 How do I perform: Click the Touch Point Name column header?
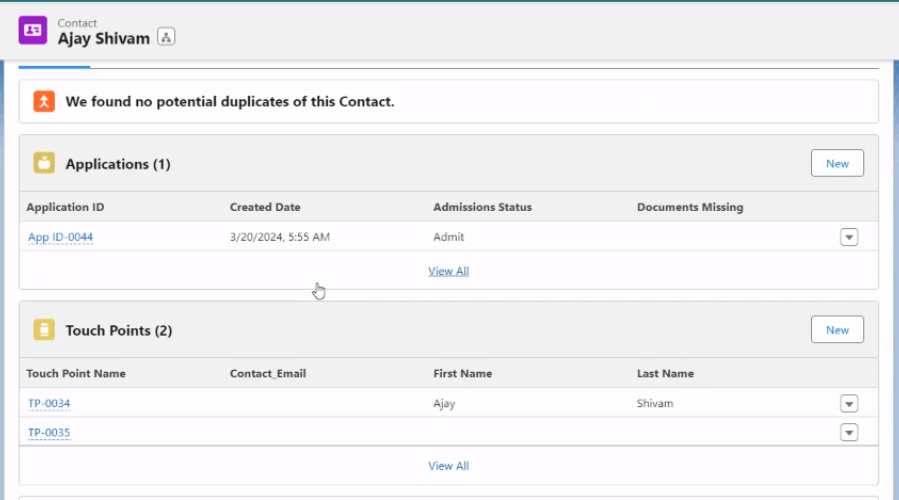tap(76, 373)
